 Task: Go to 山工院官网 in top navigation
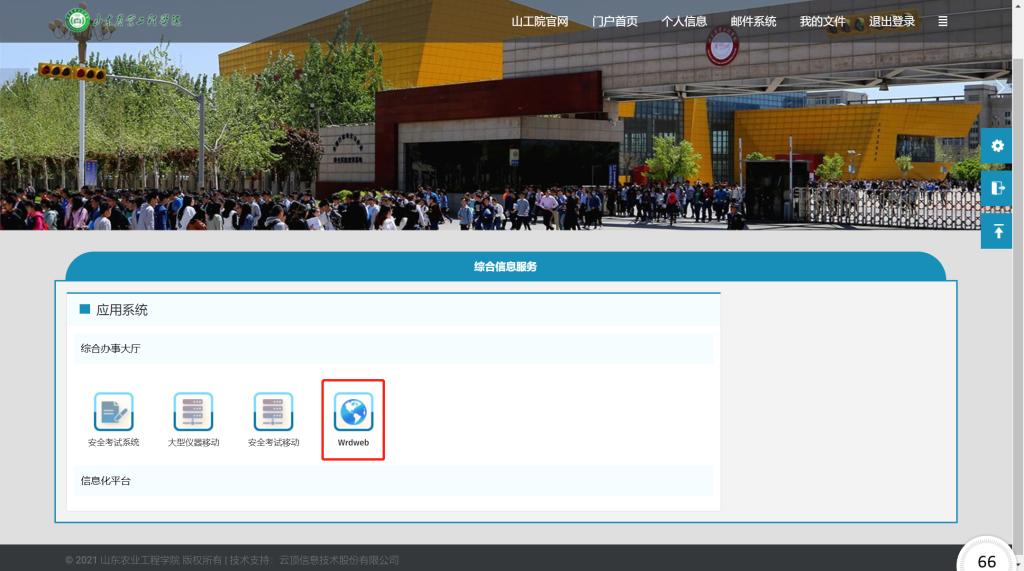[x=540, y=21]
